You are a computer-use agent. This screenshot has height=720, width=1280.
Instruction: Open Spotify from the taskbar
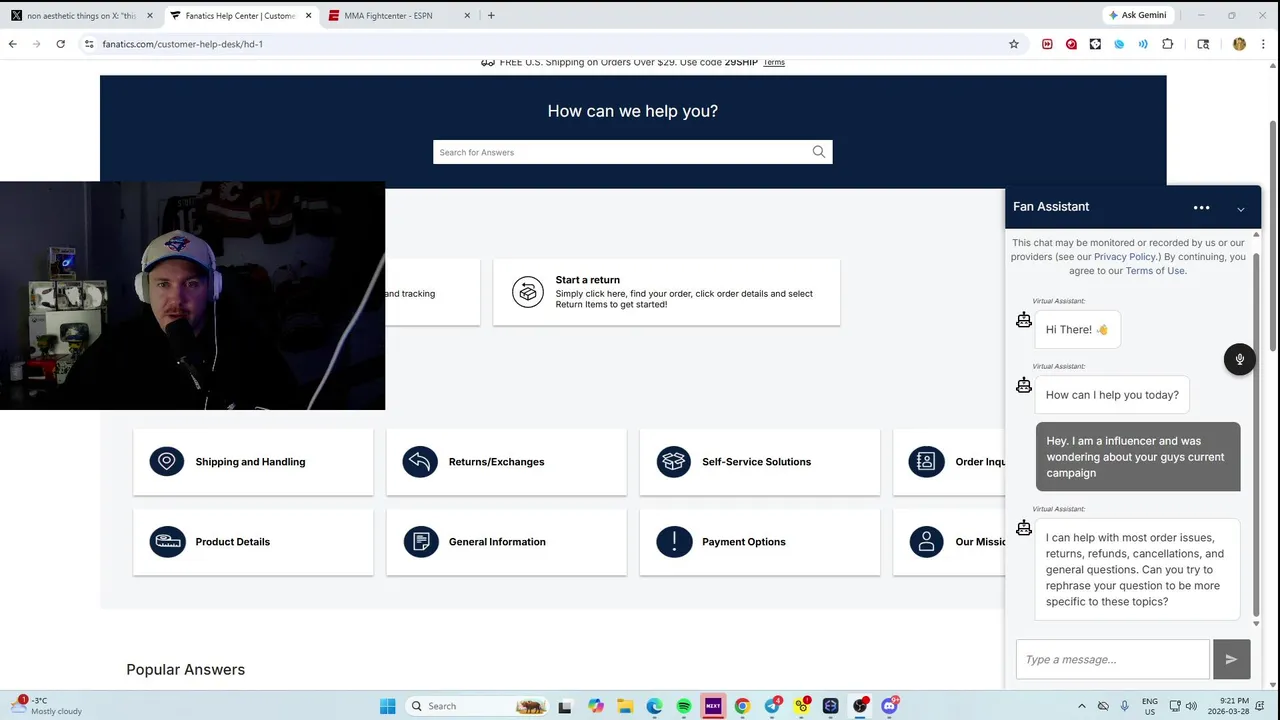[x=684, y=706]
